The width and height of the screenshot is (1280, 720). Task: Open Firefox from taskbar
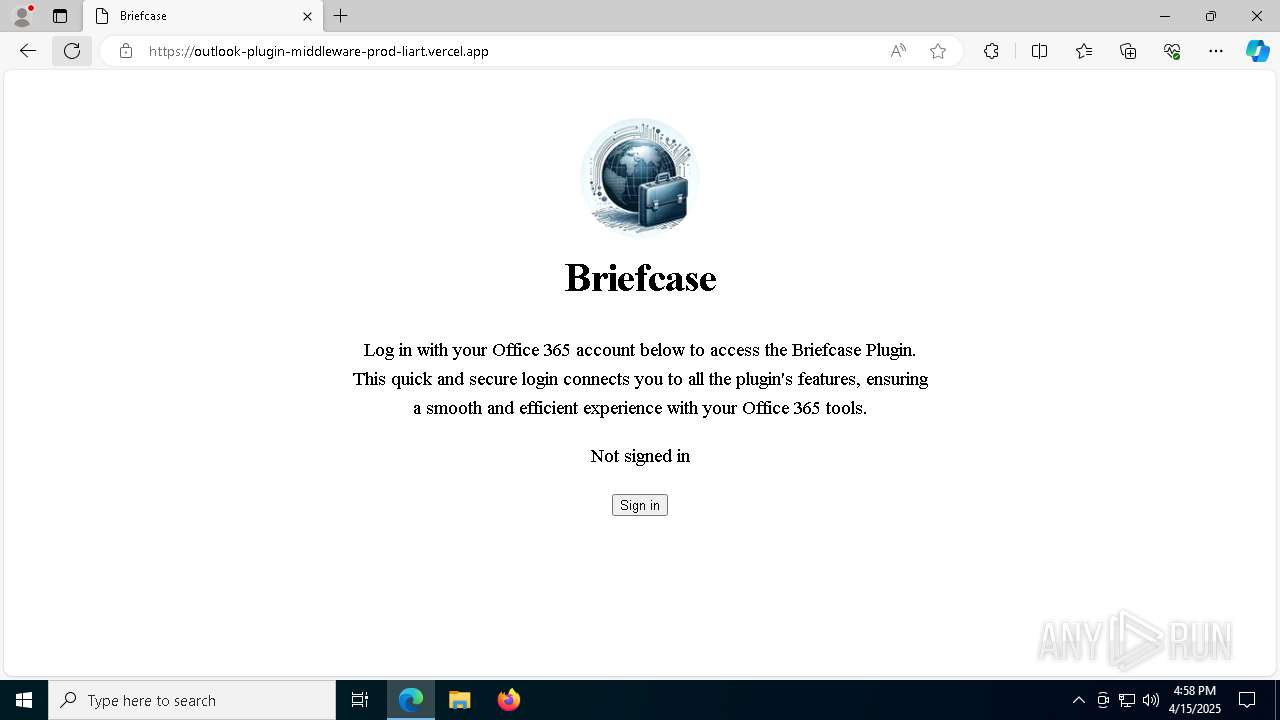(x=509, y=700)
